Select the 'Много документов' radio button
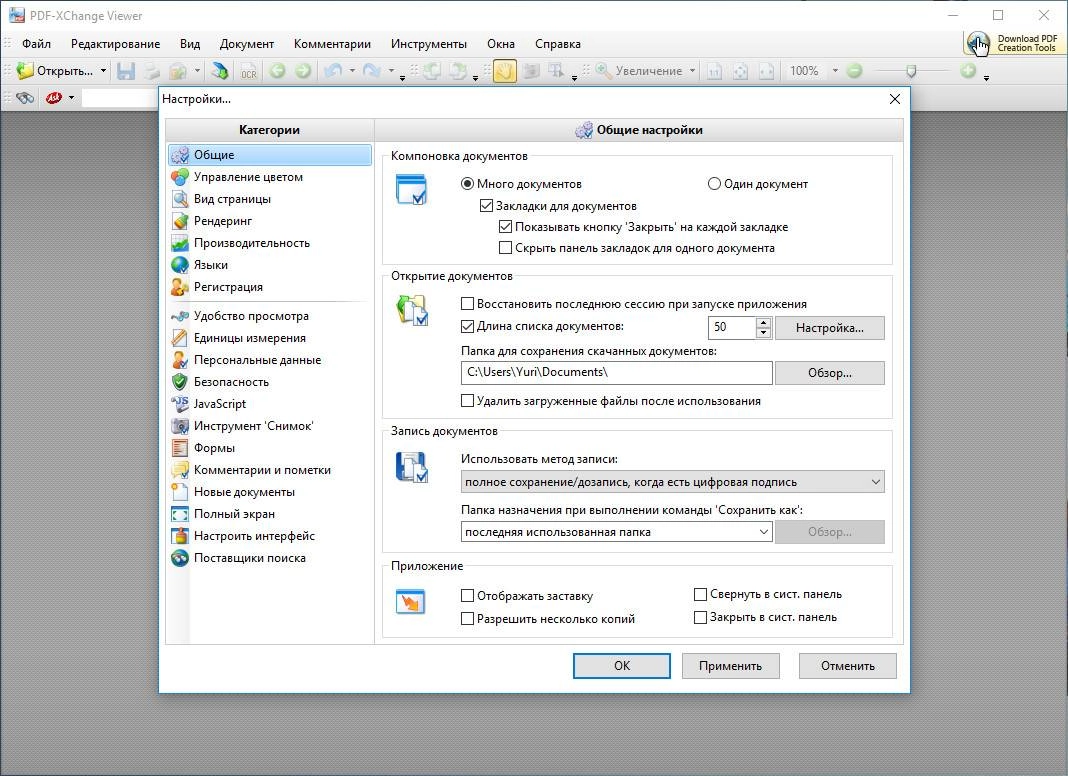Viewport: 1068px width, 776px height. click(467, 184)
